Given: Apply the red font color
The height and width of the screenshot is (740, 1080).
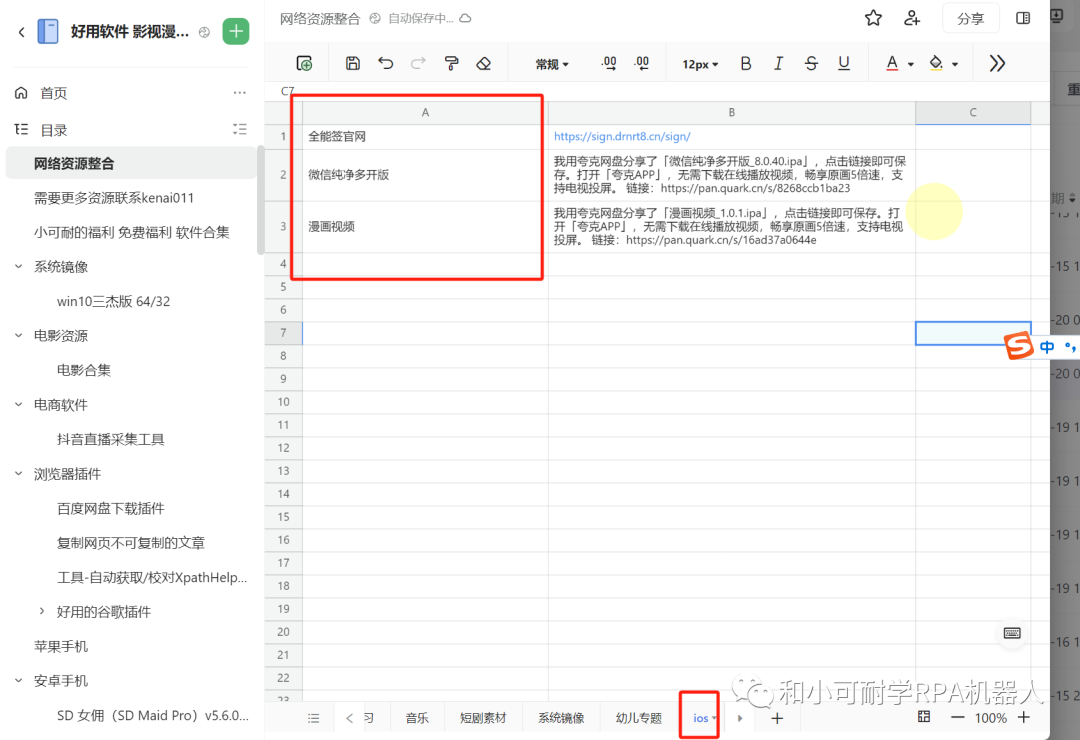Looking at the screenshot, I should point(892,63).
